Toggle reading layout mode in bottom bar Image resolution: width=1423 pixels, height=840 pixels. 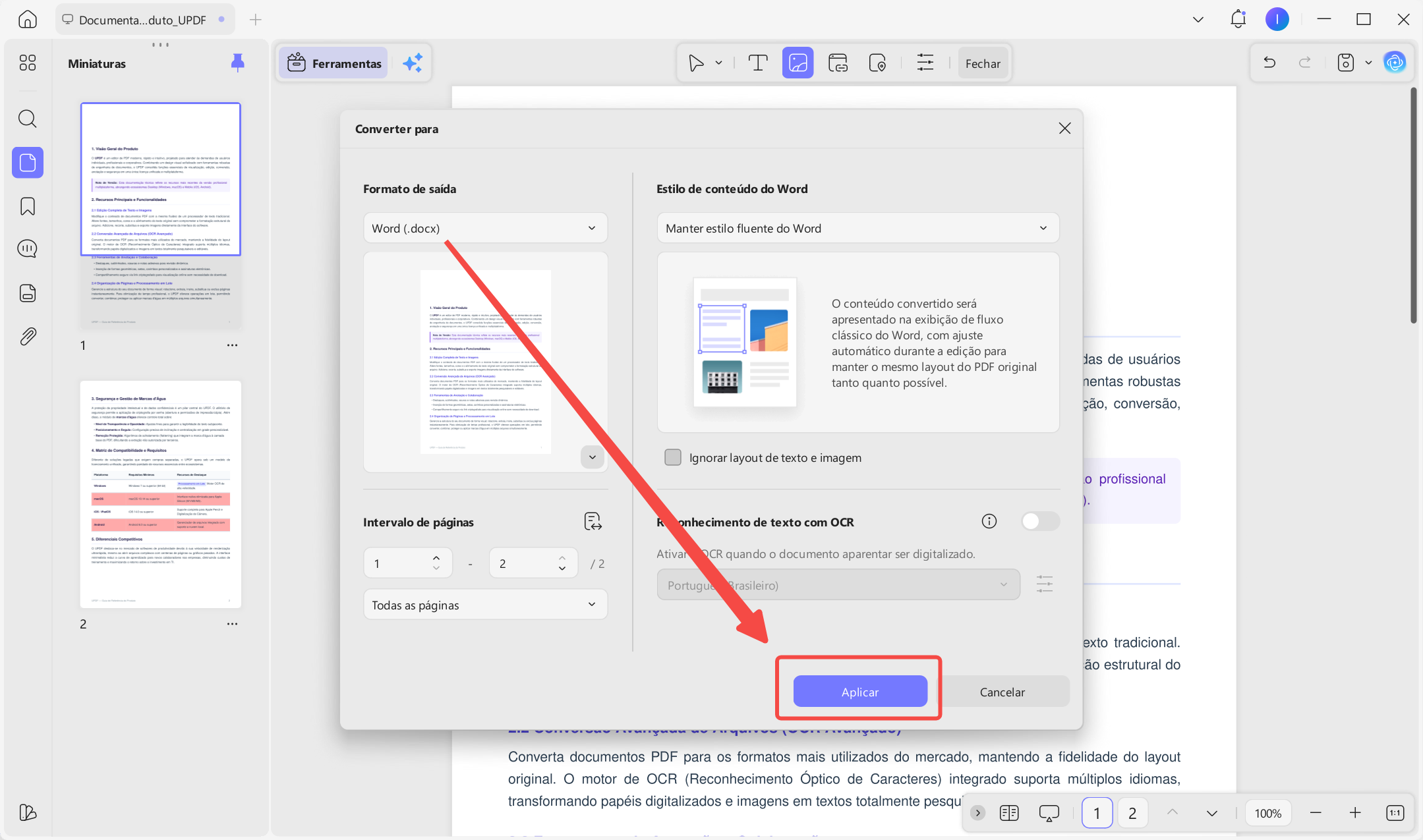tap(1009, 813)
